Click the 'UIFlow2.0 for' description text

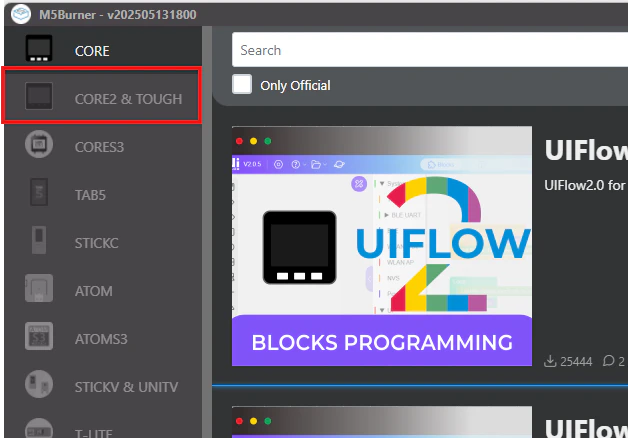(x=584, y=185)
